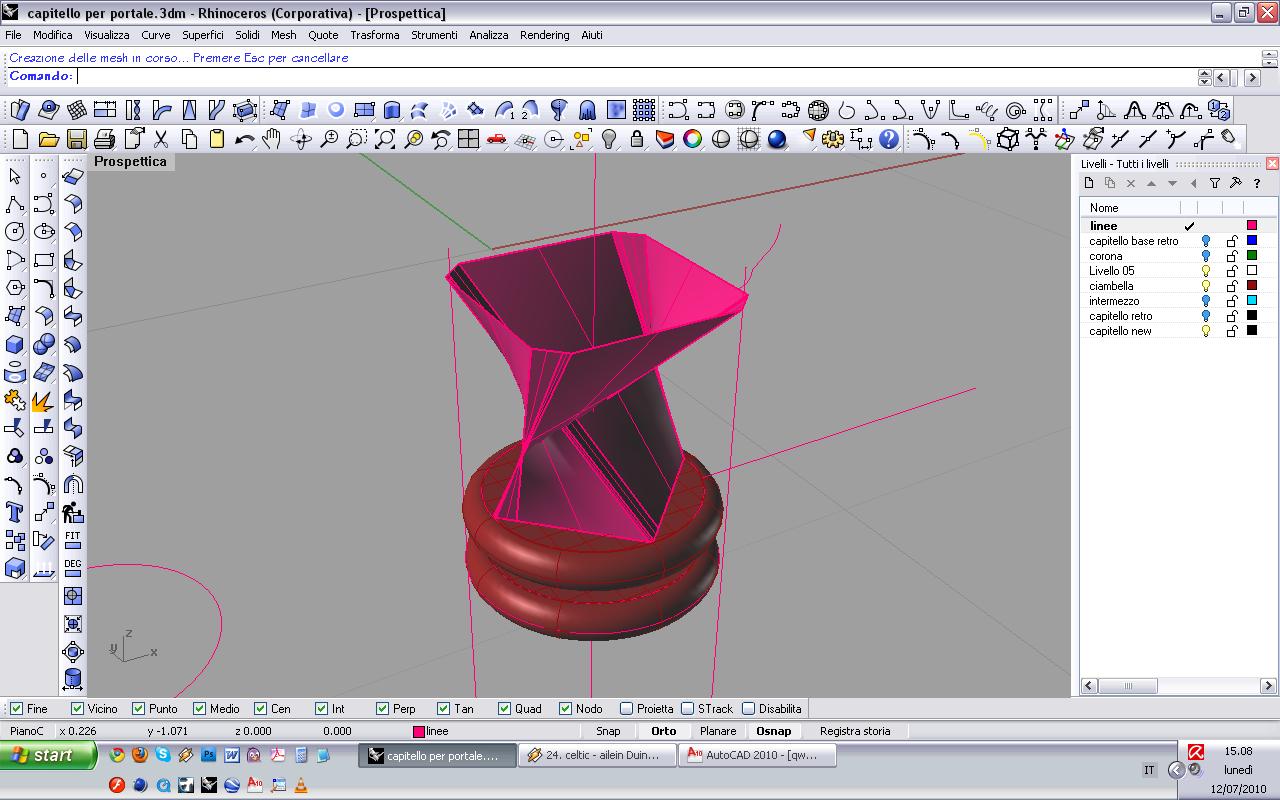
Task: Cut the selection with the scissors icon
Action: pyautogui.click(x=160, y=139)
